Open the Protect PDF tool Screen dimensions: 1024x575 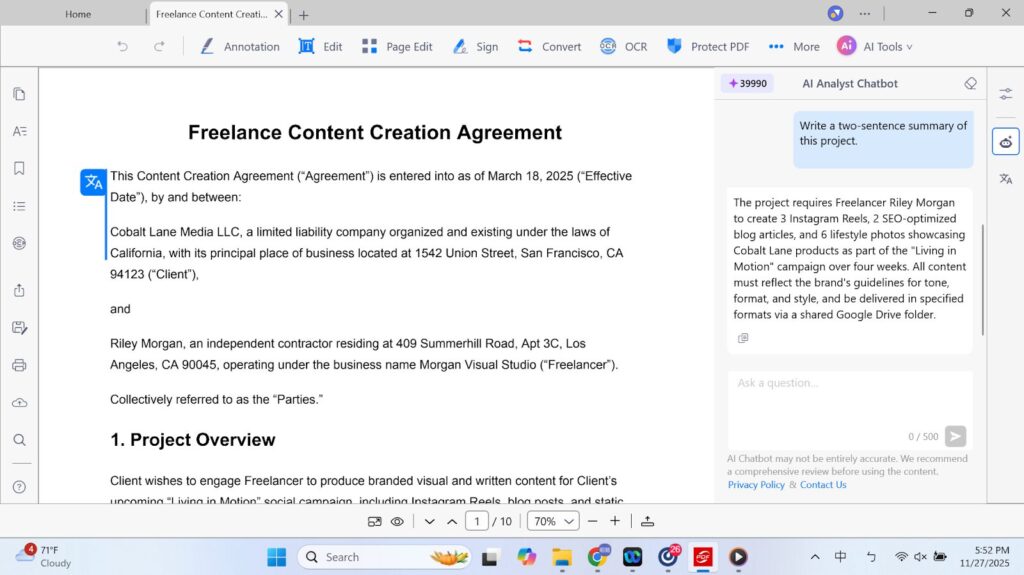pyautogui.click(x=707, y=46)
